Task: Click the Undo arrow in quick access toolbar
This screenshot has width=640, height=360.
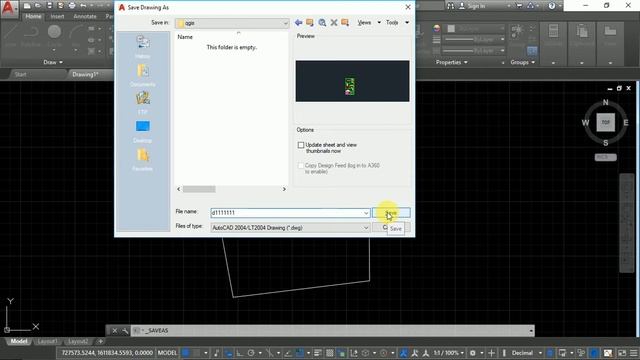Action: coord(83,6)
